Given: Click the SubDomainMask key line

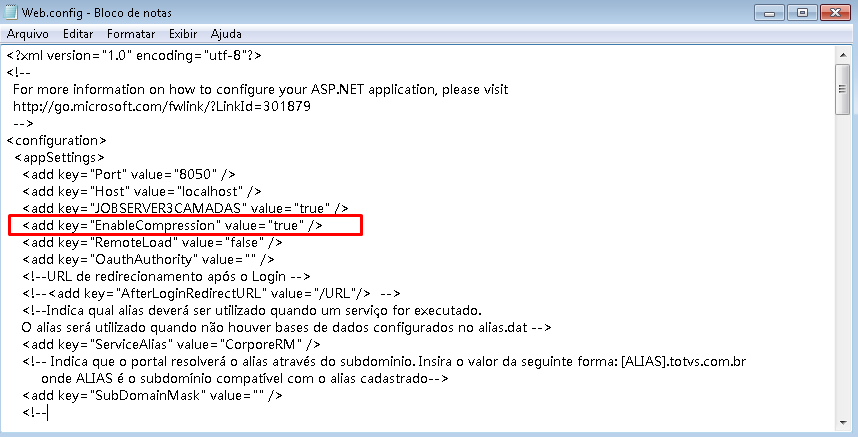Looking at the screenshot, I should click(x=153, y=395).
